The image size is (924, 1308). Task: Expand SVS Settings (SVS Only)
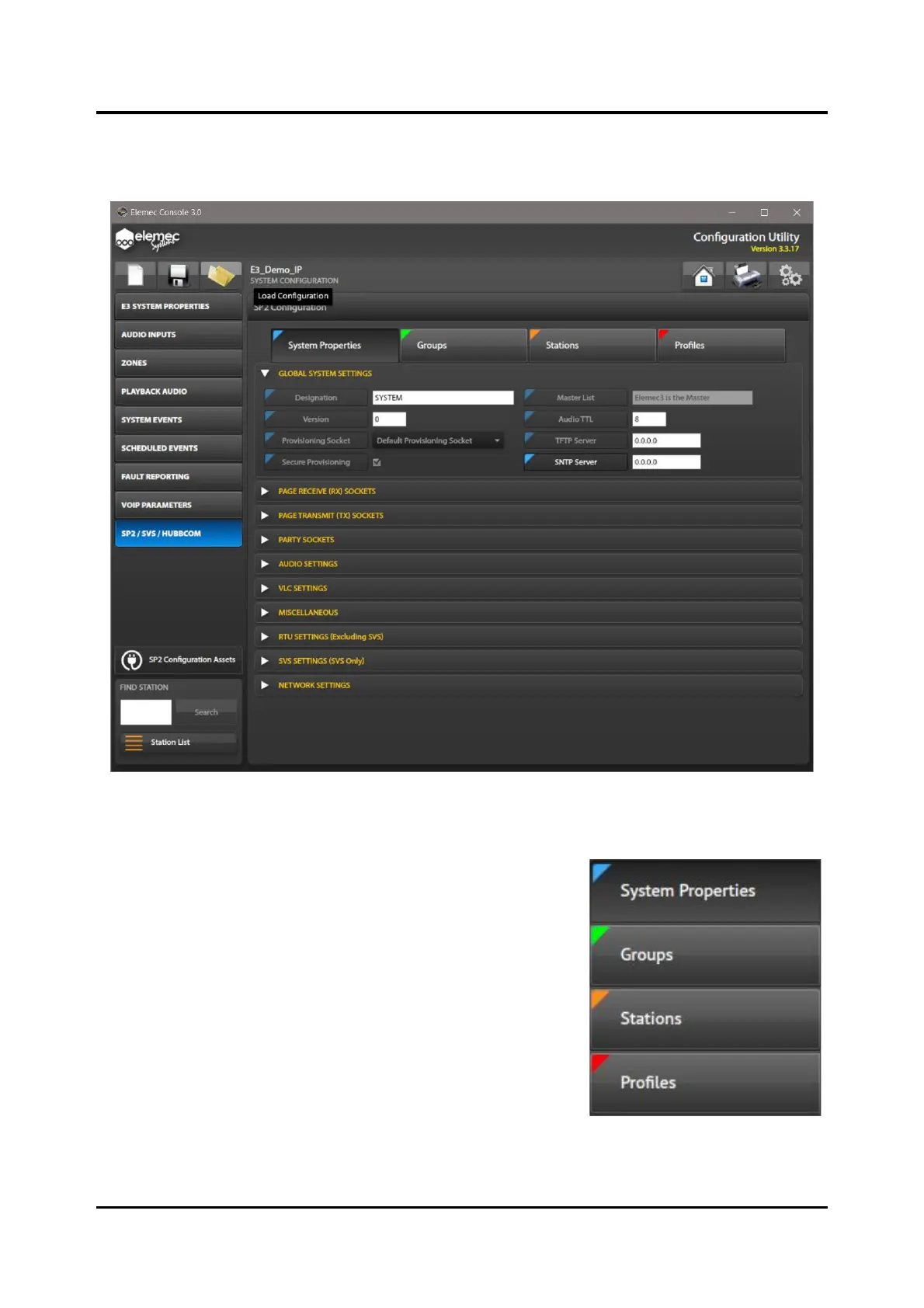pyautogui.click(x=265, y=661)
